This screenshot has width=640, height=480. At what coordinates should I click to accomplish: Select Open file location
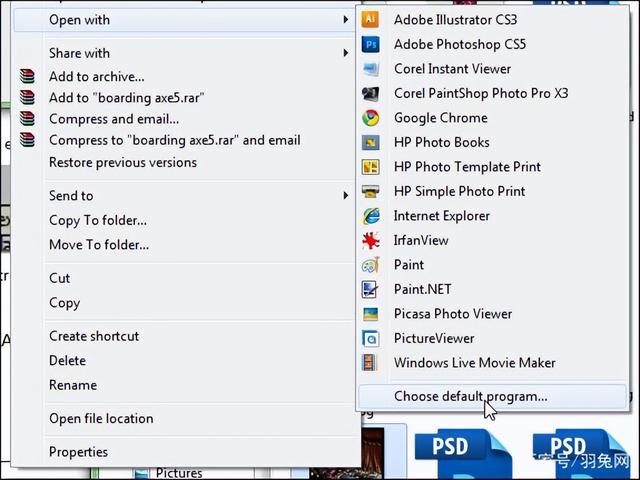coord(101,419)
